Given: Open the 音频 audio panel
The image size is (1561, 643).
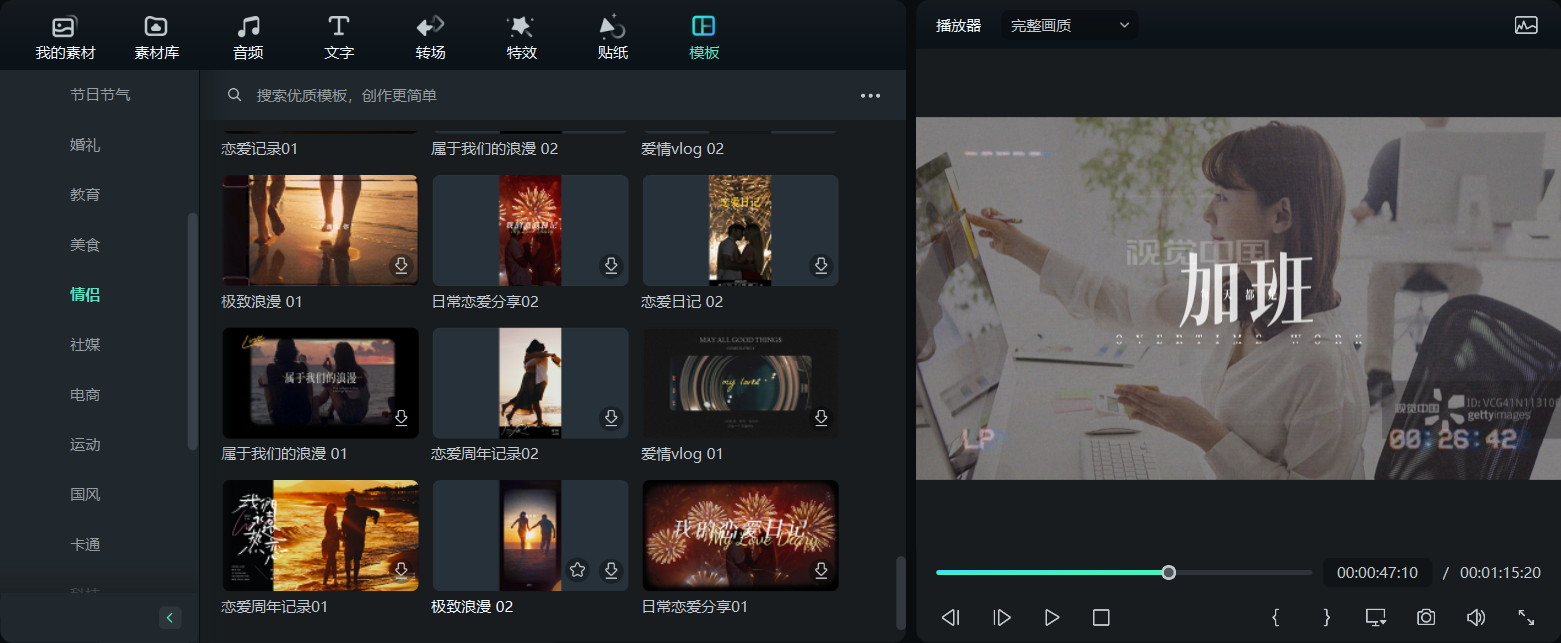Looking at the screenshot, I should pyautogui.click(x=248, y=38).
